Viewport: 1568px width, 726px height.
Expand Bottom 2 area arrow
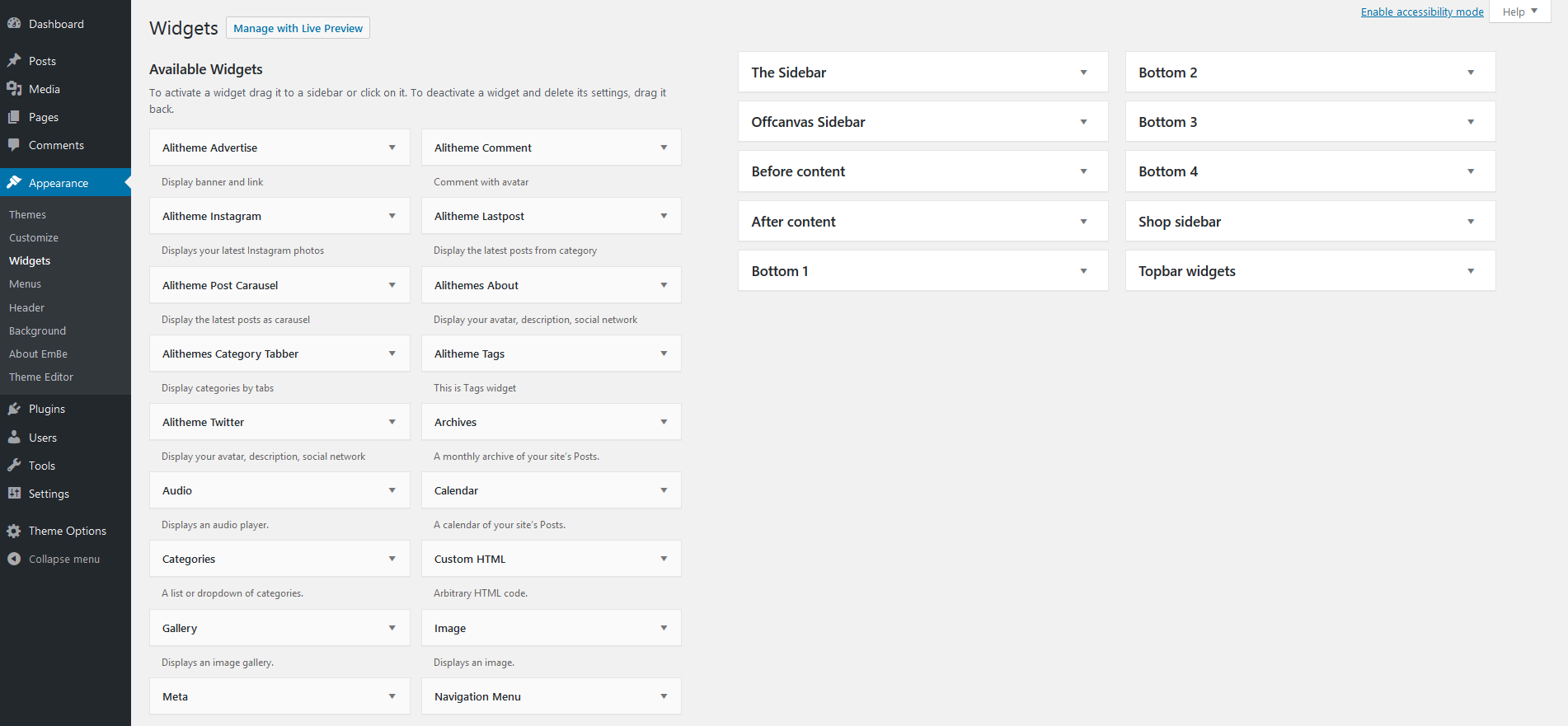(x=1472, y=73)
